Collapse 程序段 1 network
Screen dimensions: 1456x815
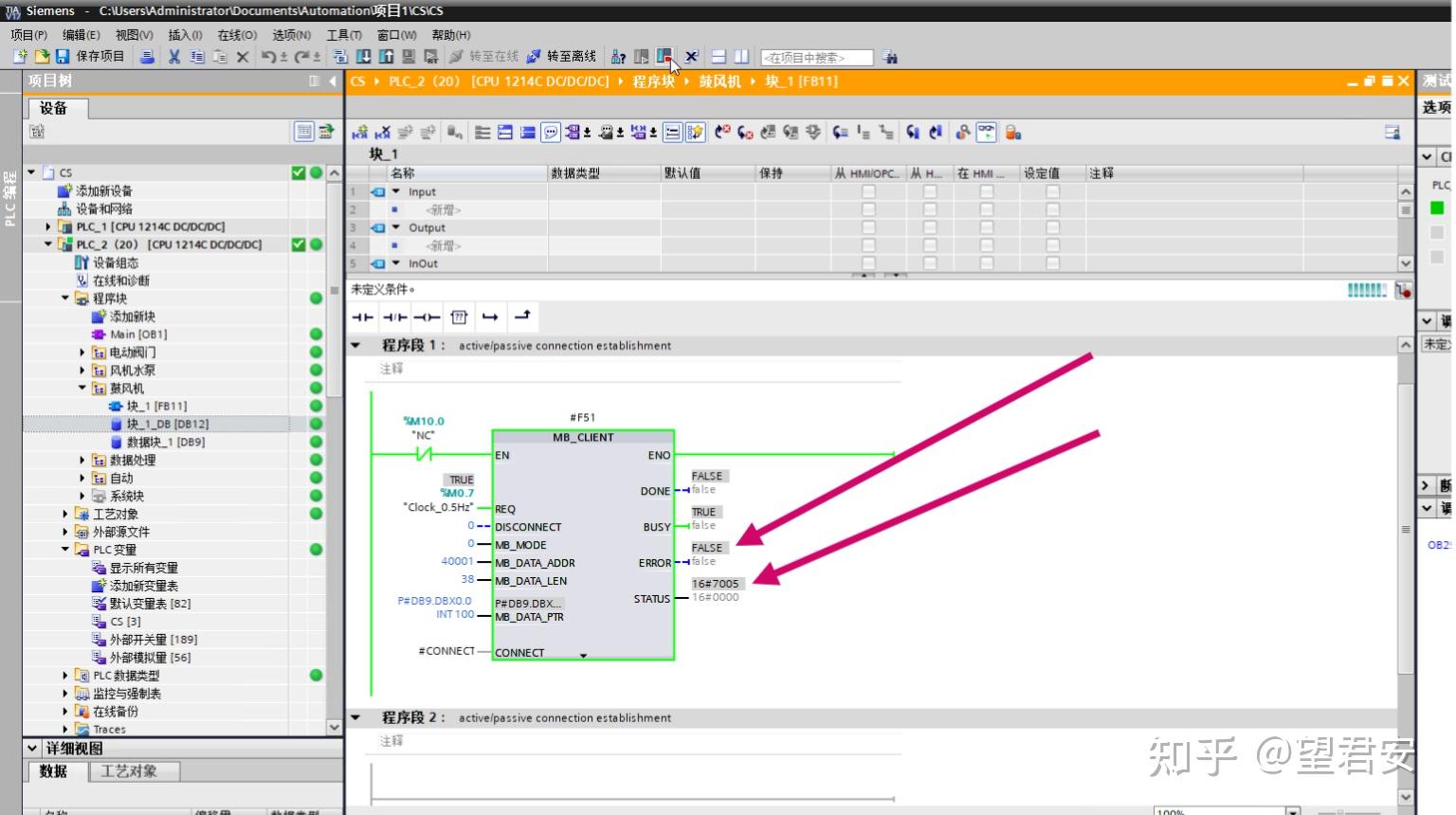(x=356, y=346)
